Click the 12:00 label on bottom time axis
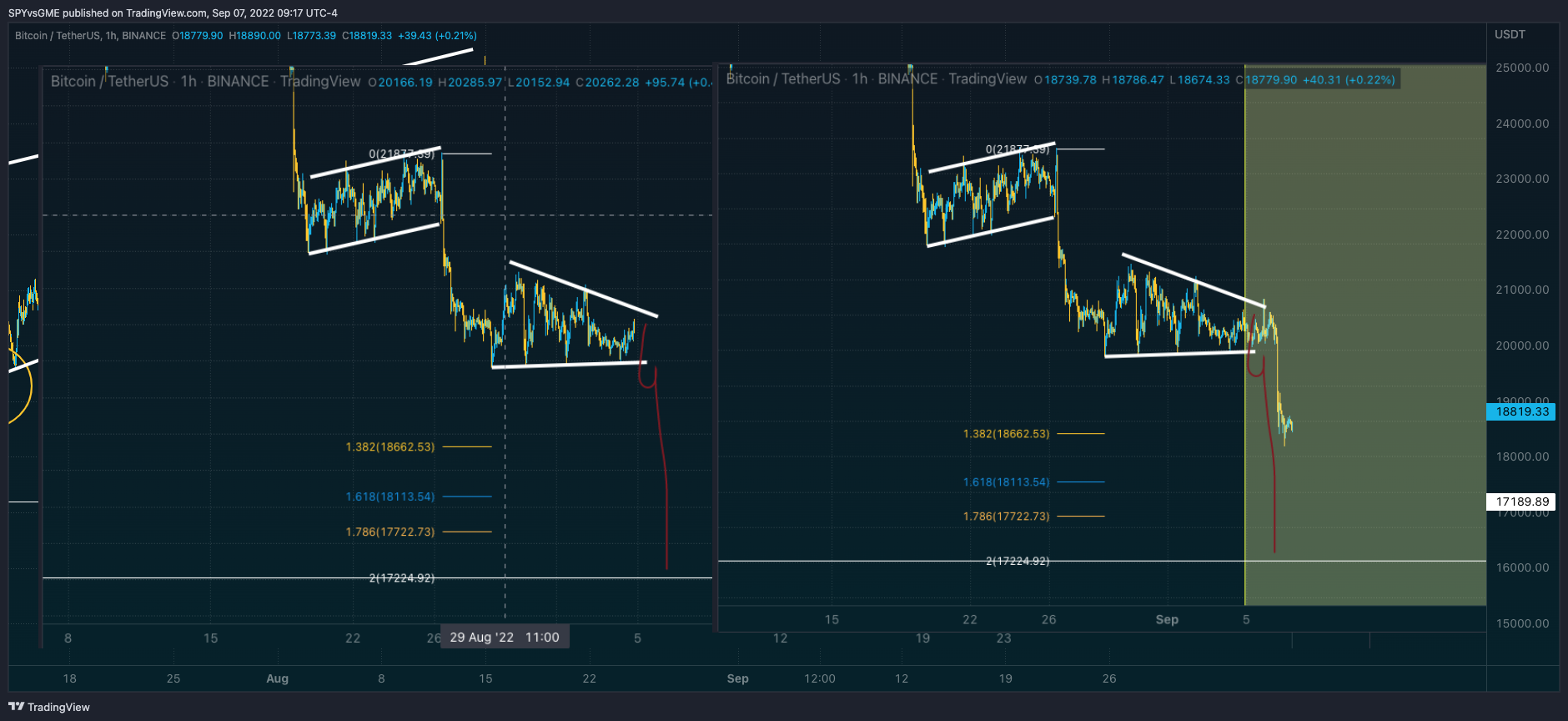 820,678
